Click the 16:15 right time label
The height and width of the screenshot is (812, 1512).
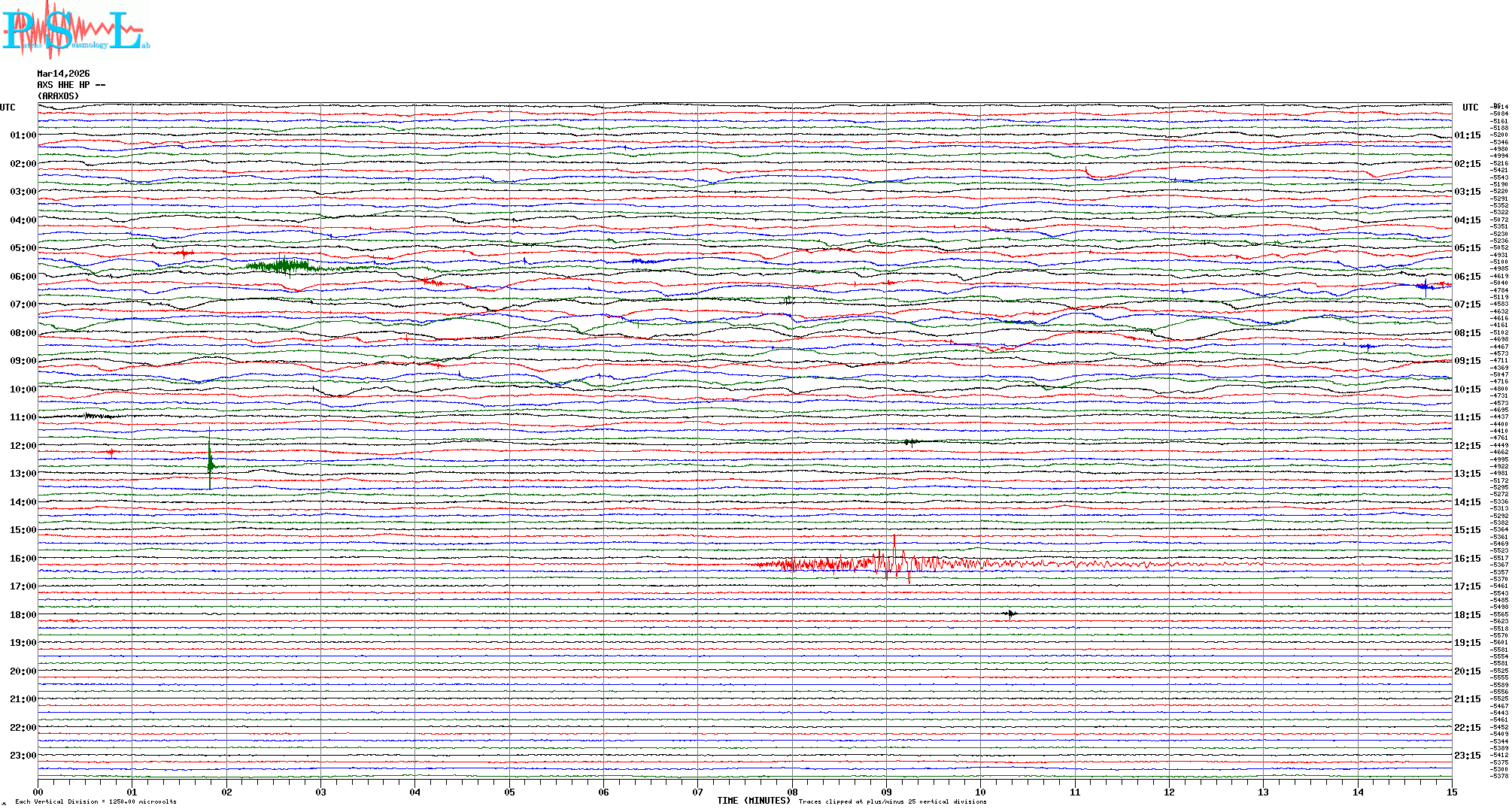1467,559
